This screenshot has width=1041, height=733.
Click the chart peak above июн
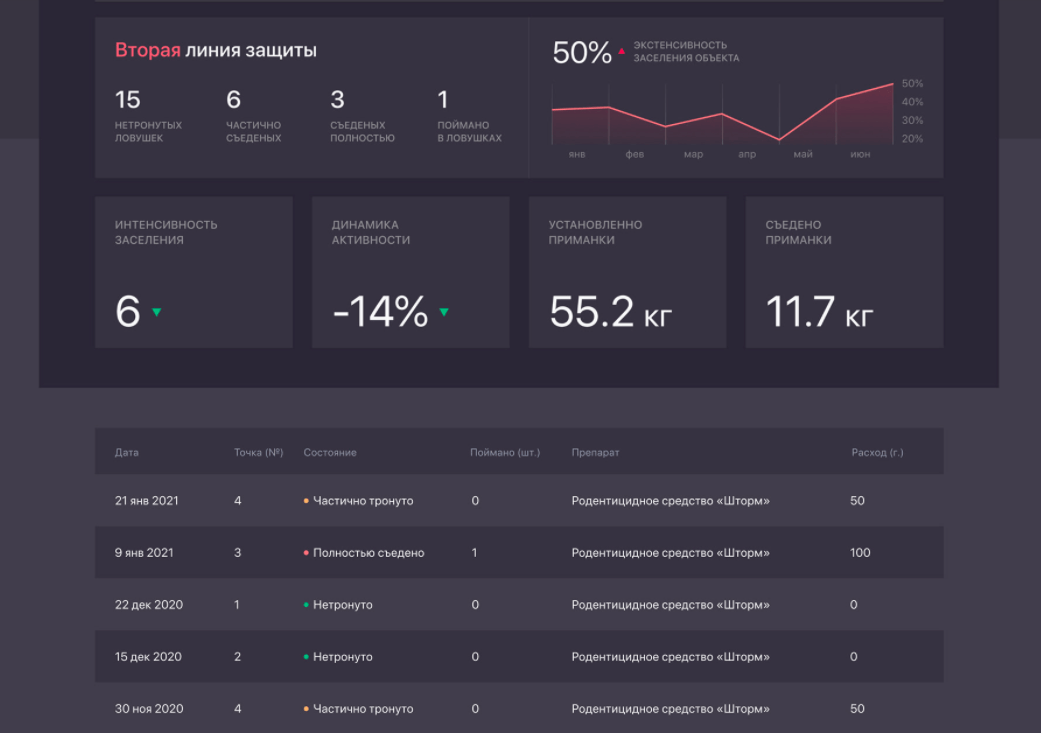[891, 85]
